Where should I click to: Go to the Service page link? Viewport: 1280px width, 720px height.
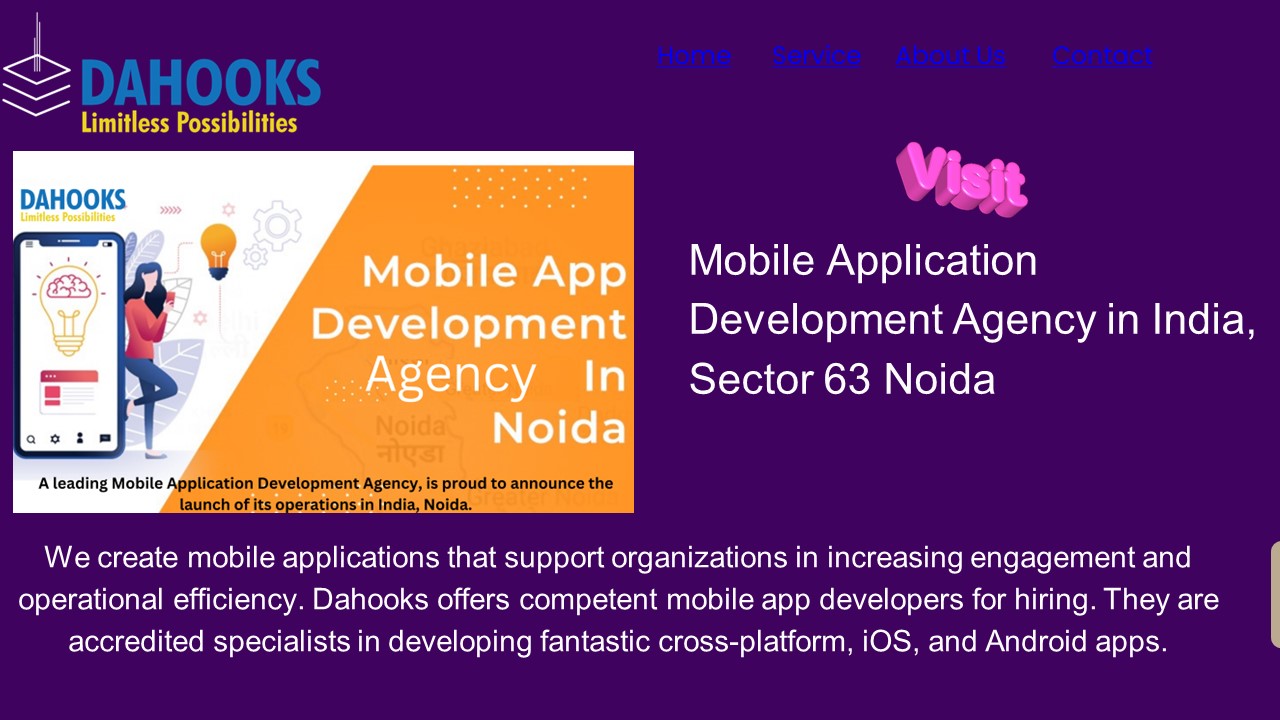[816, 56]
